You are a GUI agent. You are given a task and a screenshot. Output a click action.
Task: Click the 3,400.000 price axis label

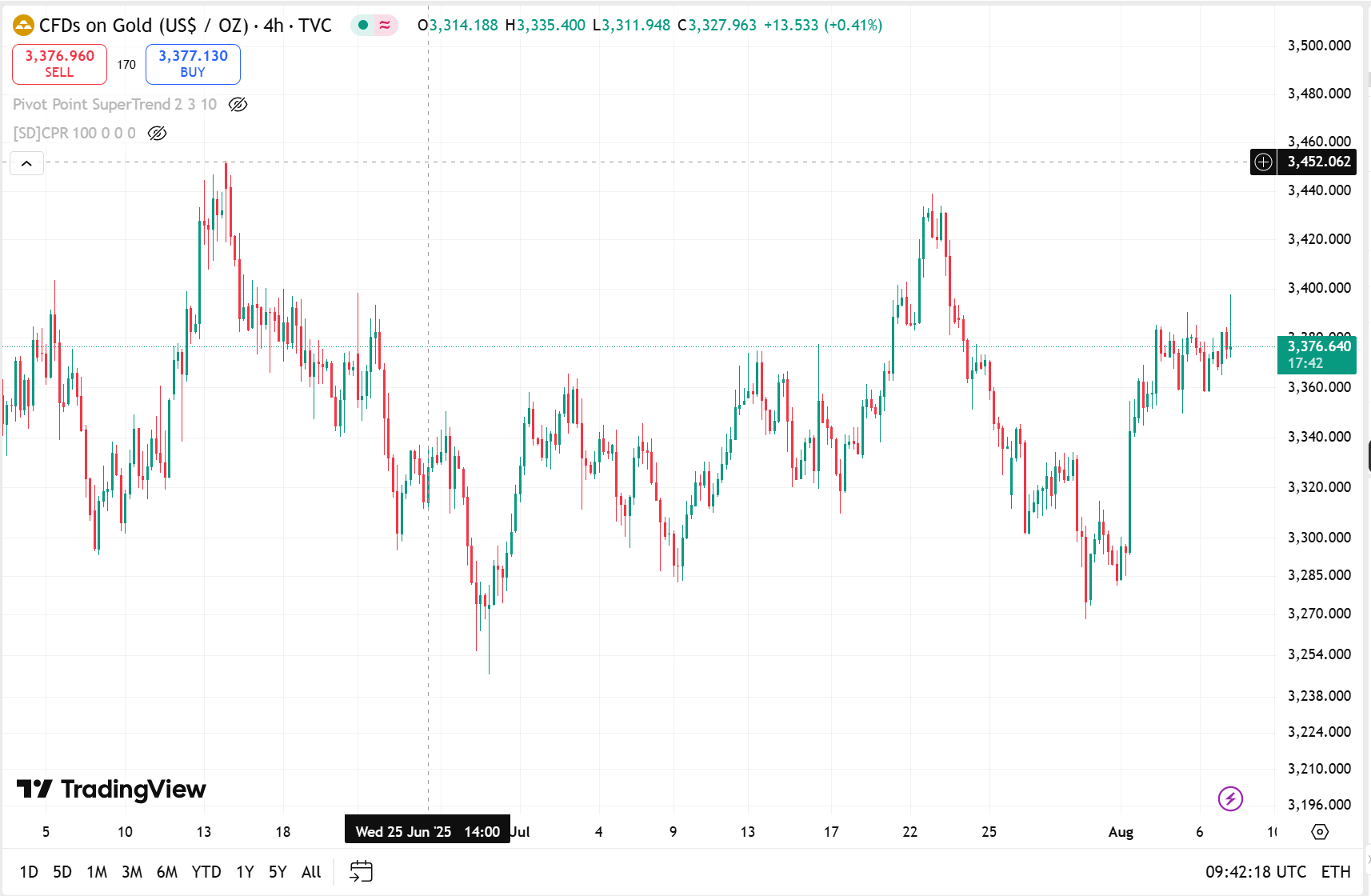1319,288
